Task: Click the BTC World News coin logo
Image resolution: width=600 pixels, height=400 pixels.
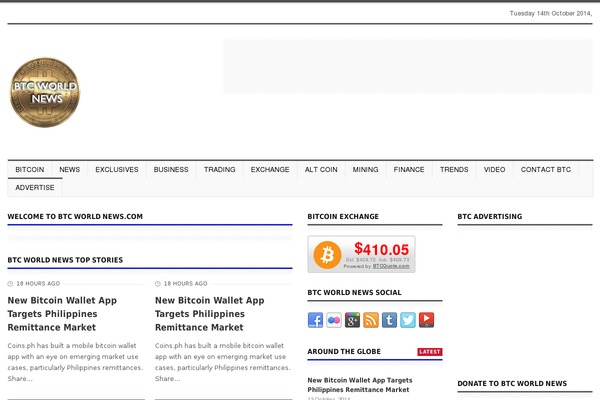Action: (45, 92)
